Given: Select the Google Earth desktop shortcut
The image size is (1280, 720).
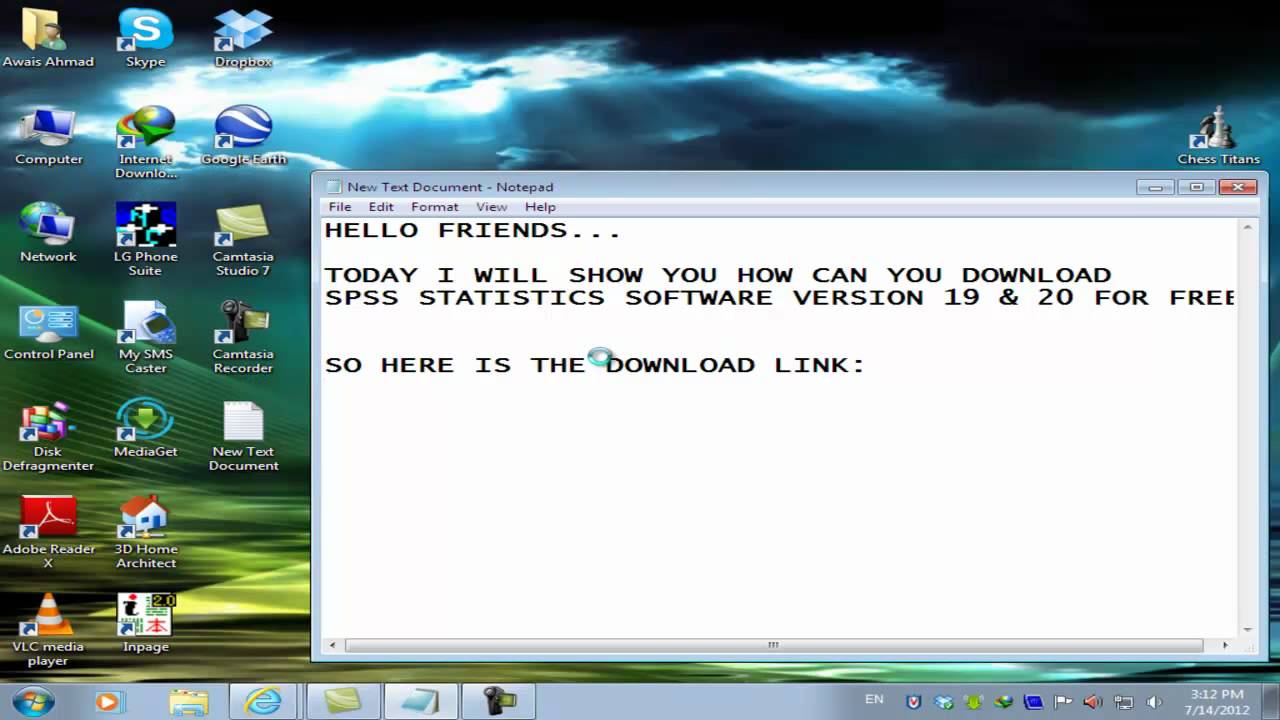Looking at the screenshot, I should 243,136.
